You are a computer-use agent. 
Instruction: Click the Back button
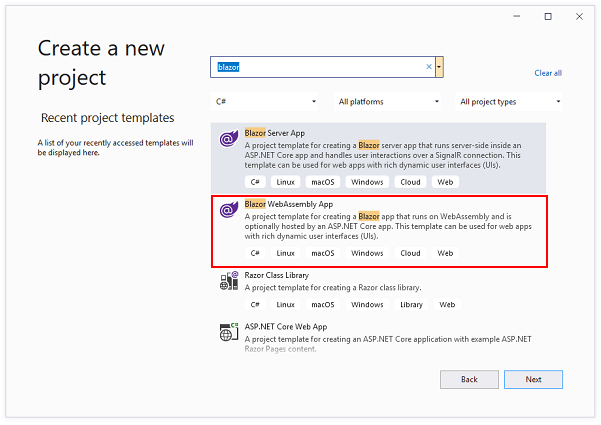[469, 379]
